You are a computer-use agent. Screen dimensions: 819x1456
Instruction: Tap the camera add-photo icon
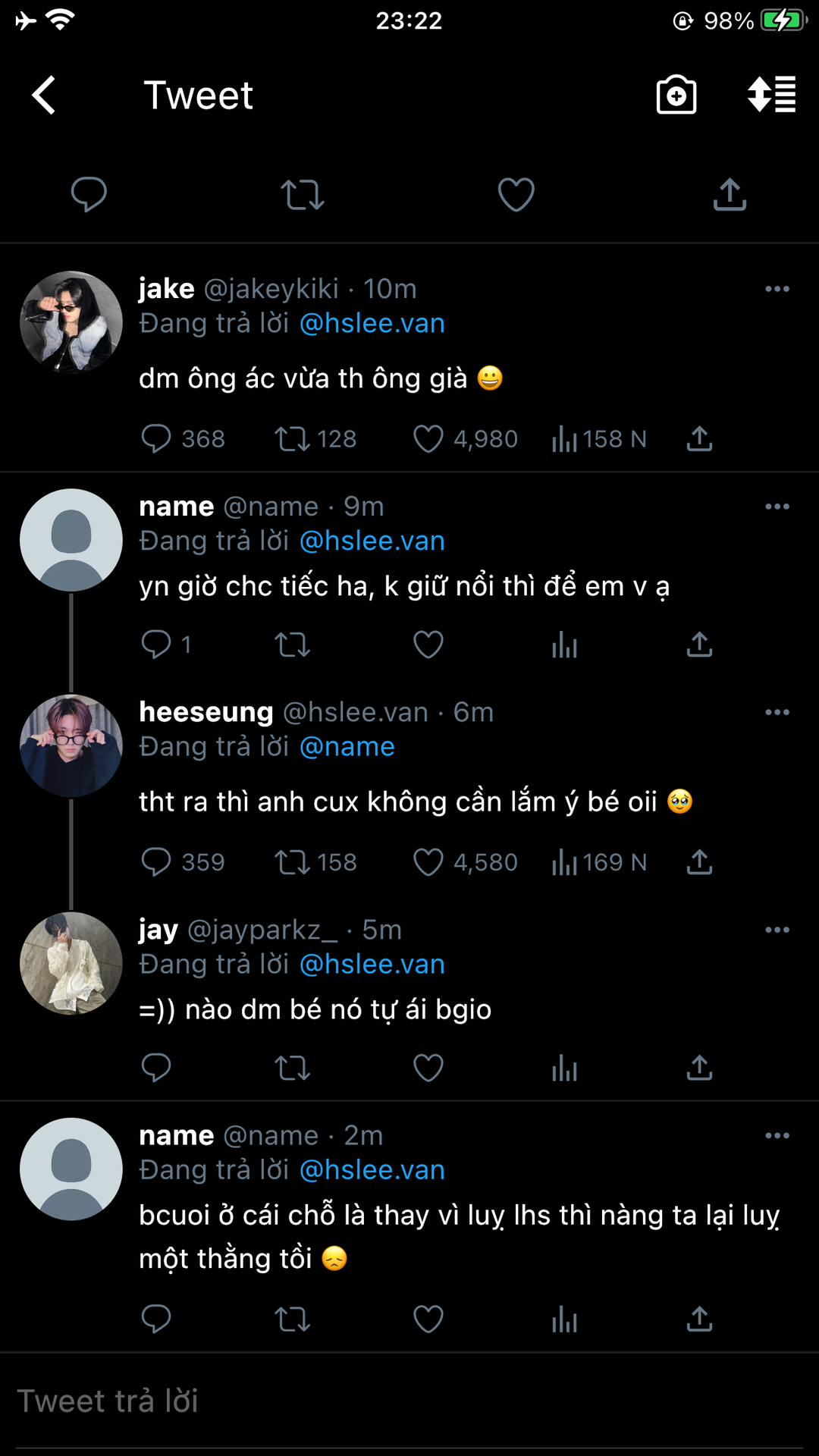pyautogui.click(x=676, y=96)
